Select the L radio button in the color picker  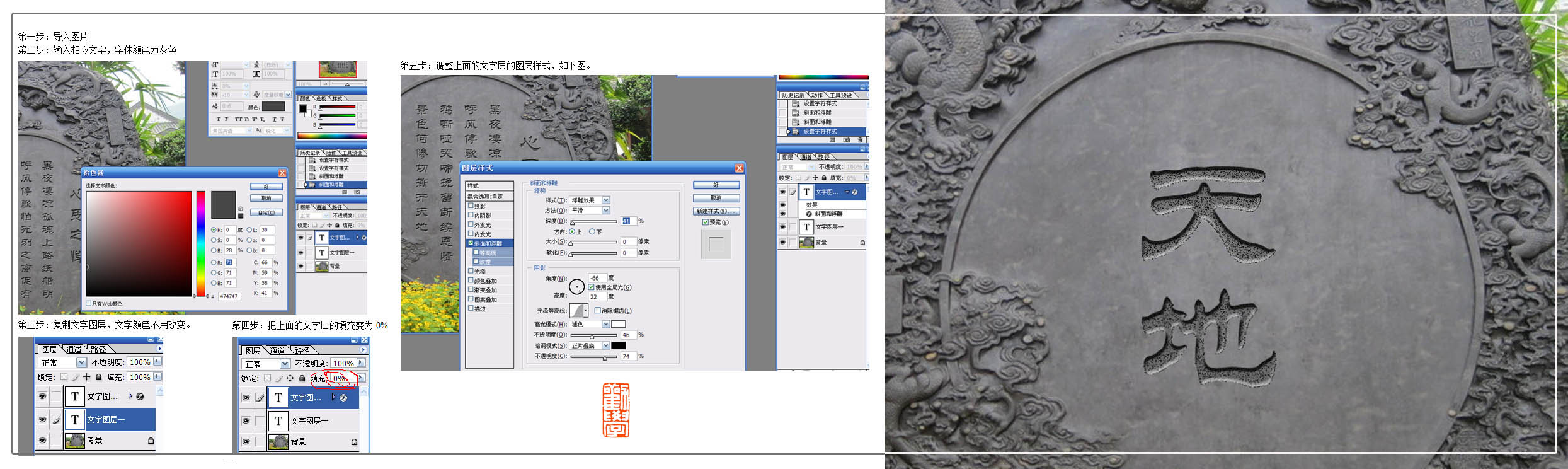pos(249,230)
